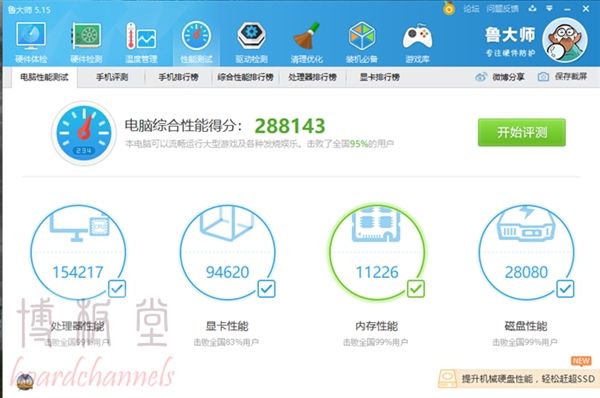Click 击败全国83%用户 text
Screen dimensions: 600x398
[x=226, y=342]
